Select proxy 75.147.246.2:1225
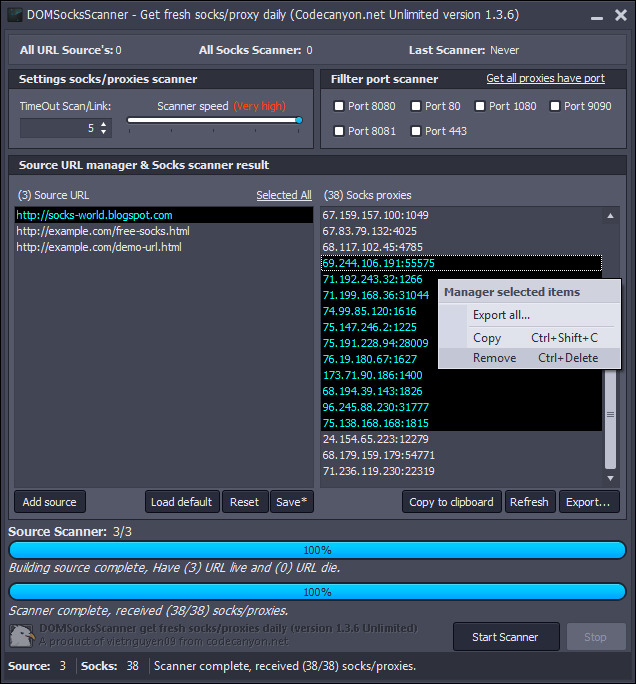The image size is (636, 684). click(x=380, y=327)
